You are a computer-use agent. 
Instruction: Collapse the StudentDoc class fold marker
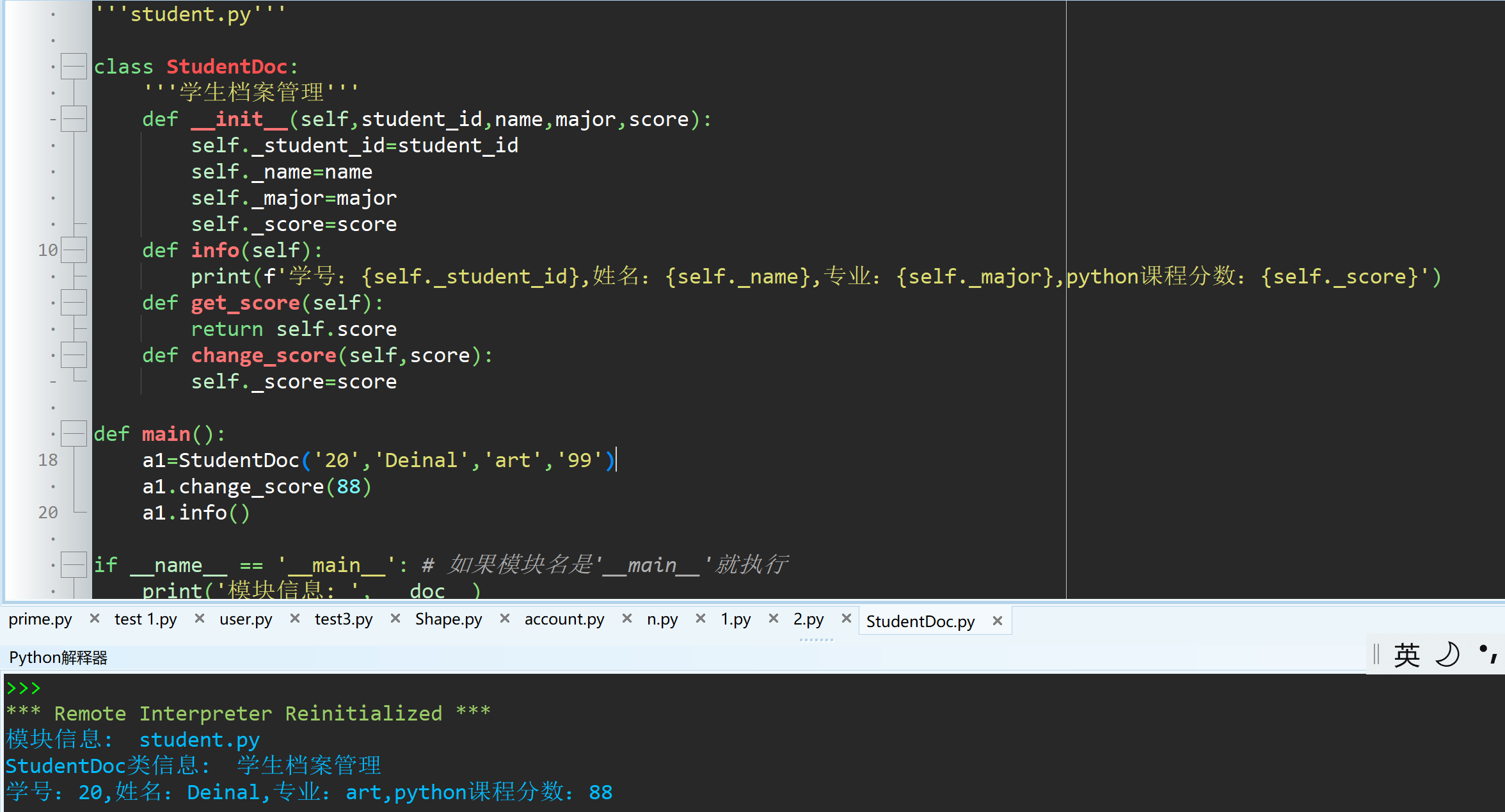[x=74, y=67]
